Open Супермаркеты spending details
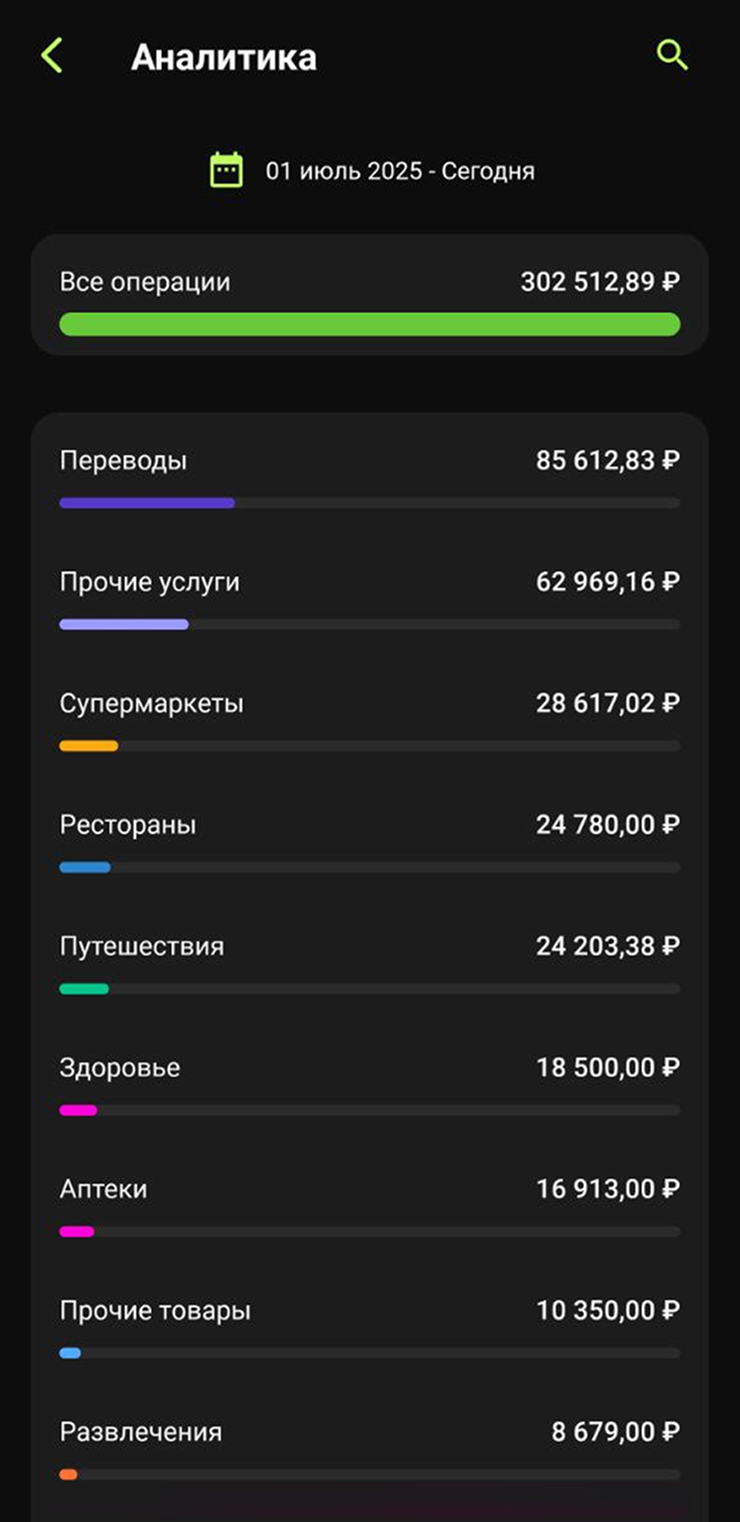The width and height of the screenshot is (740, 1522). (370, 720)
